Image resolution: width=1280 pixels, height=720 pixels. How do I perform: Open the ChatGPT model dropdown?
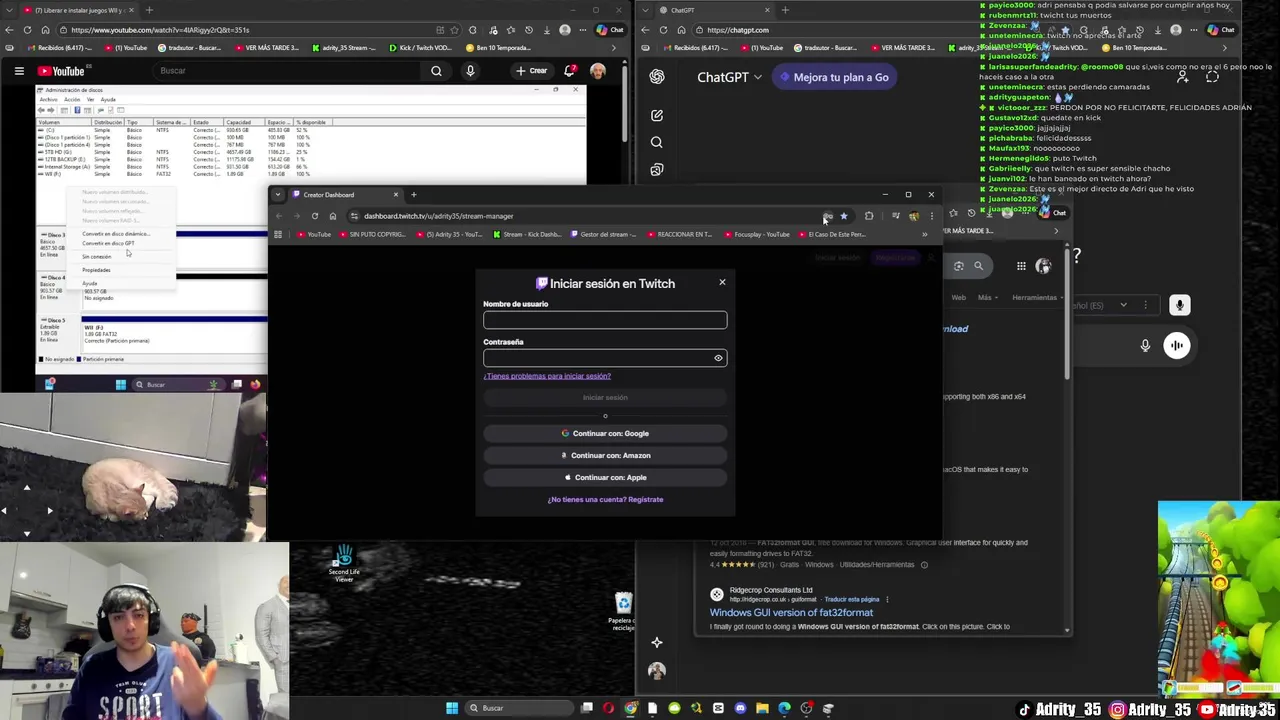pyautogui.click(x=729, y=77)
